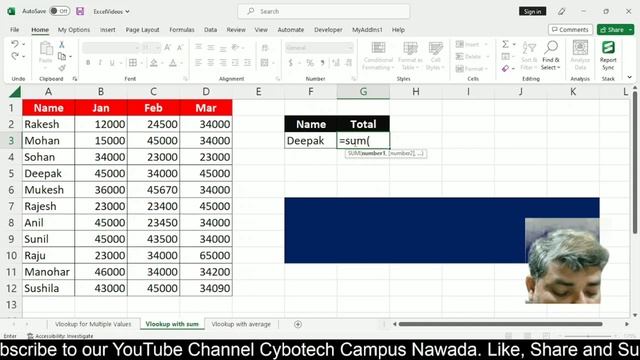Open the Font name combo box
The image size is (640, 360).
coord(111,48)
